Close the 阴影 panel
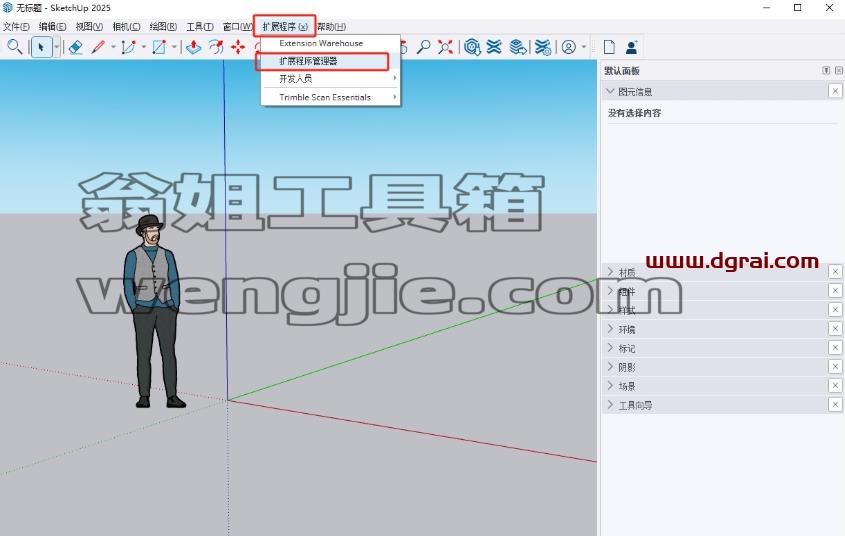The image size is (845, 536). 835,366
